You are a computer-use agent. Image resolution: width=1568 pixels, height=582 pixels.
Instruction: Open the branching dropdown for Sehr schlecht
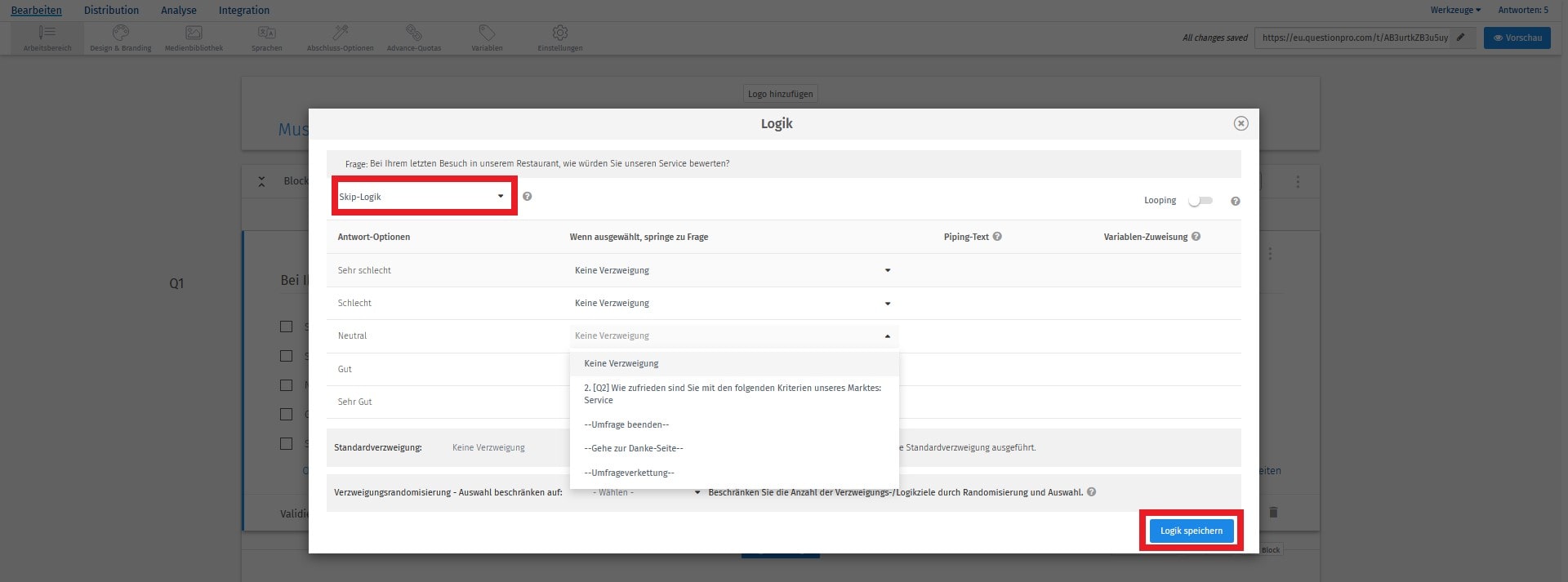[x=732, y=270]
